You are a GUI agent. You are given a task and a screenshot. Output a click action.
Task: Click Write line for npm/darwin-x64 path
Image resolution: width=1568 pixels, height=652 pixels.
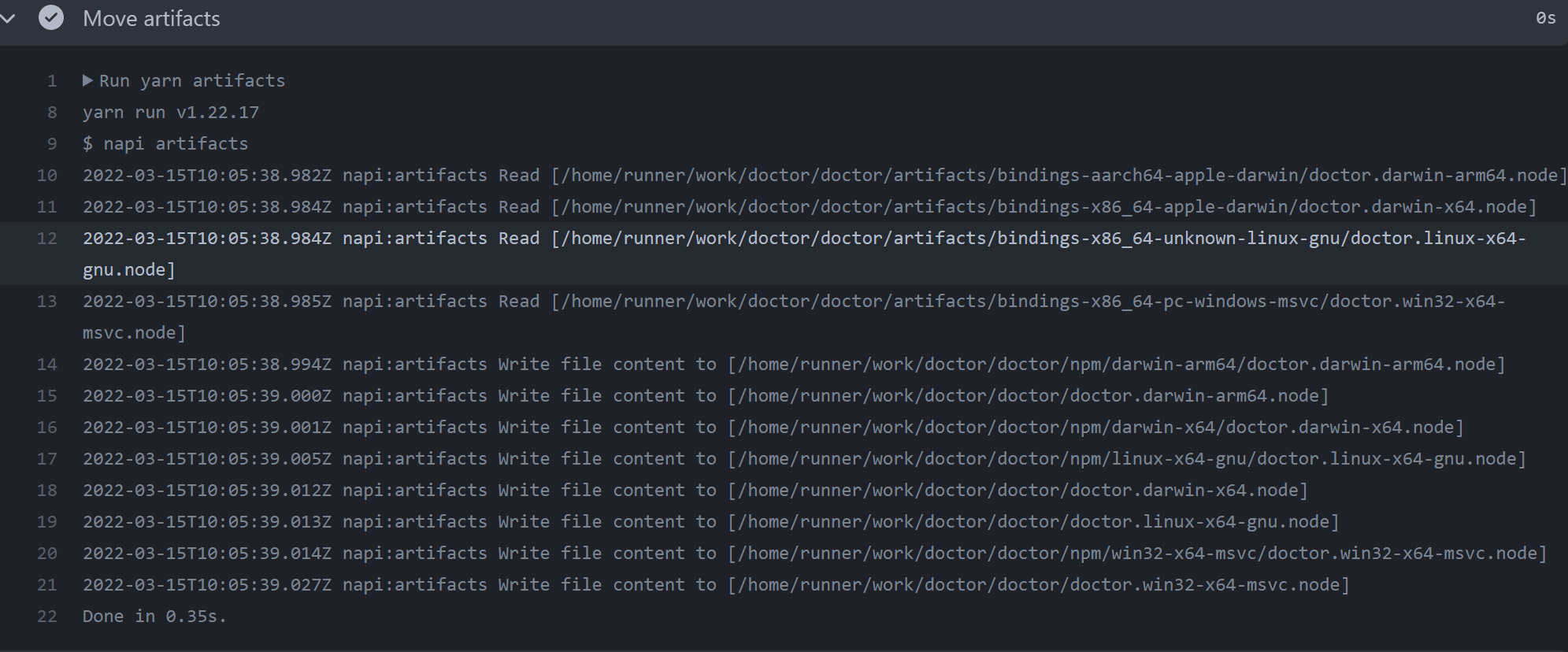pyautogui.click(x=773, y=427)
